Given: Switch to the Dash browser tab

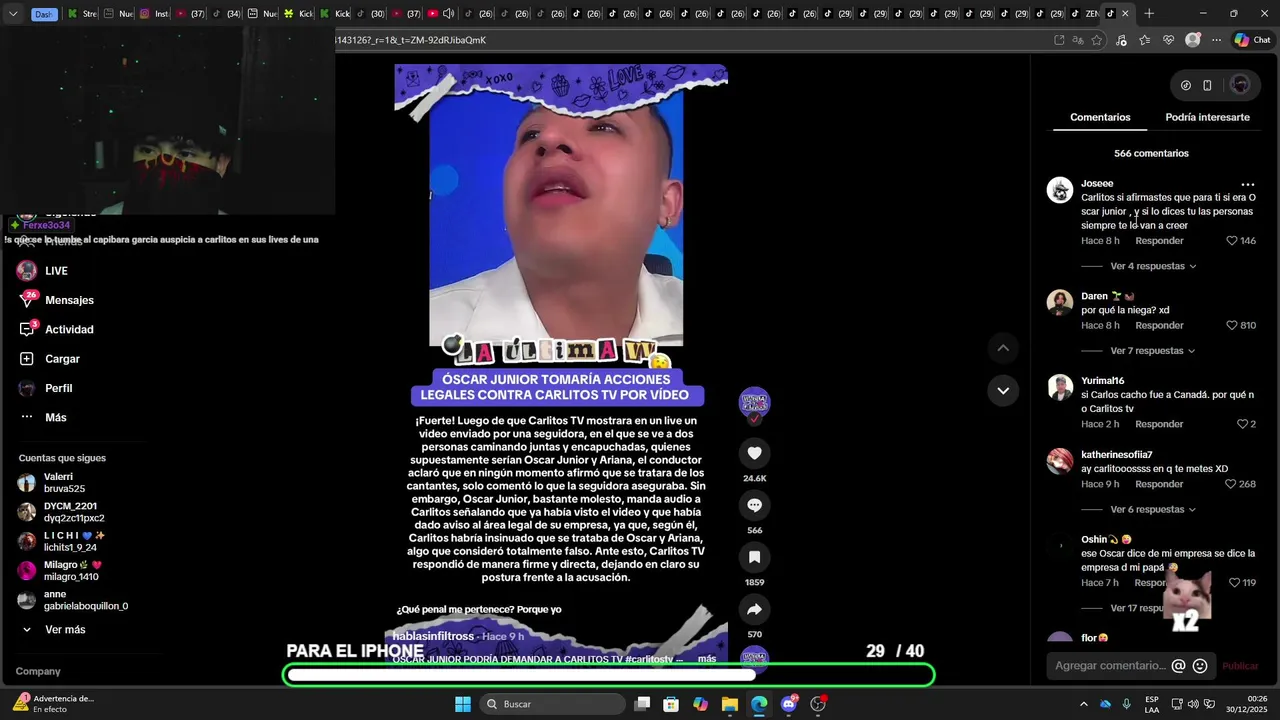Looking at the screenshot, I should [43, 14].
